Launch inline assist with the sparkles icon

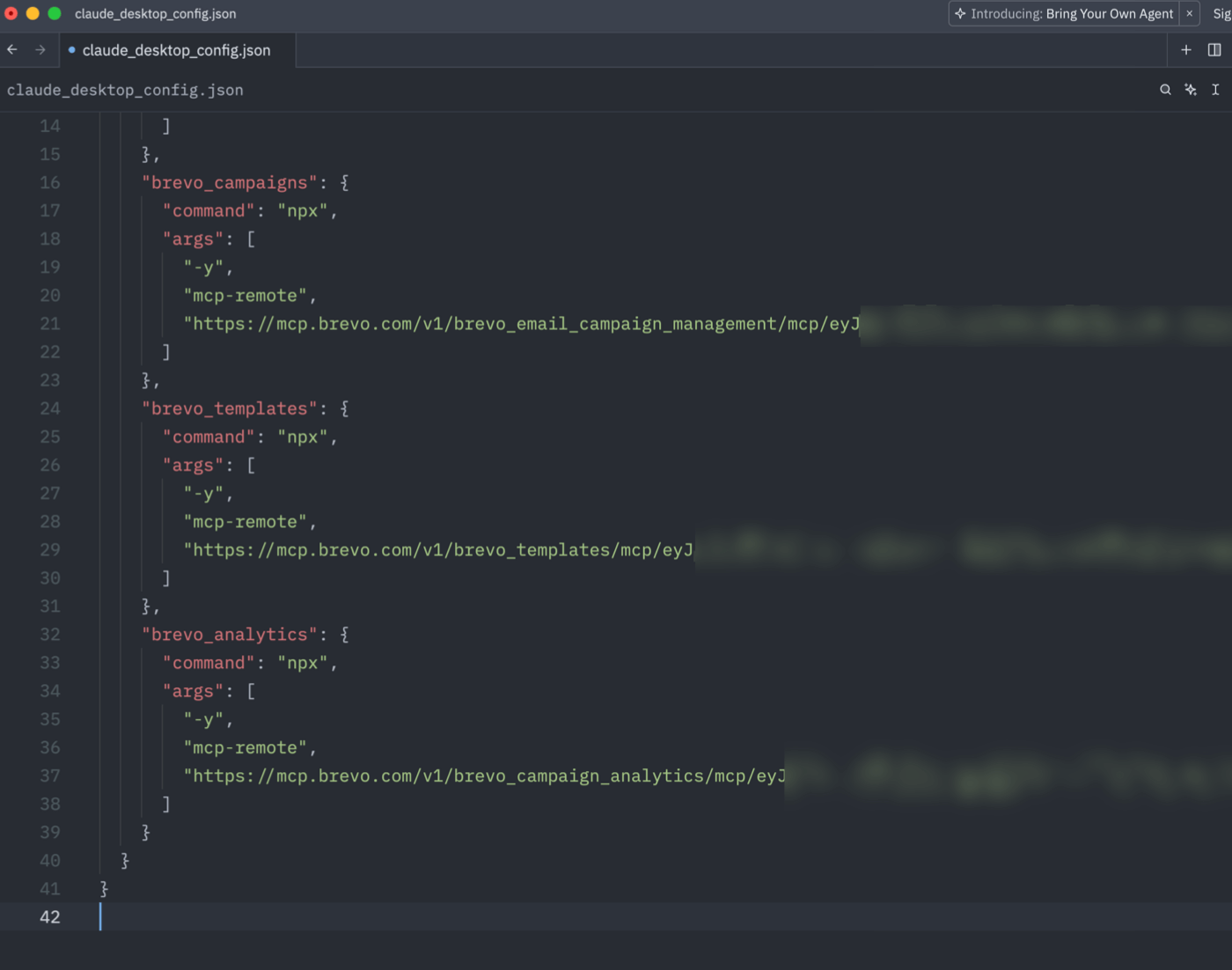(1191, 90)
